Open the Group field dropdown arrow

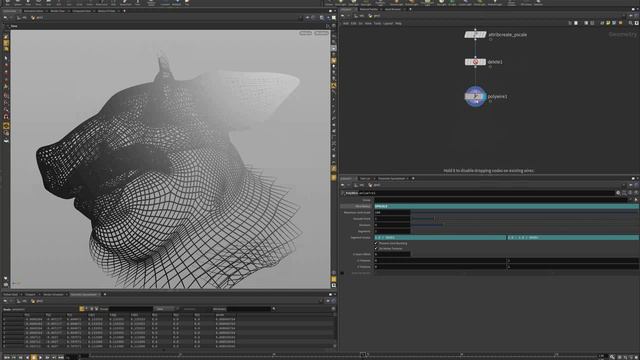[630, 200]
